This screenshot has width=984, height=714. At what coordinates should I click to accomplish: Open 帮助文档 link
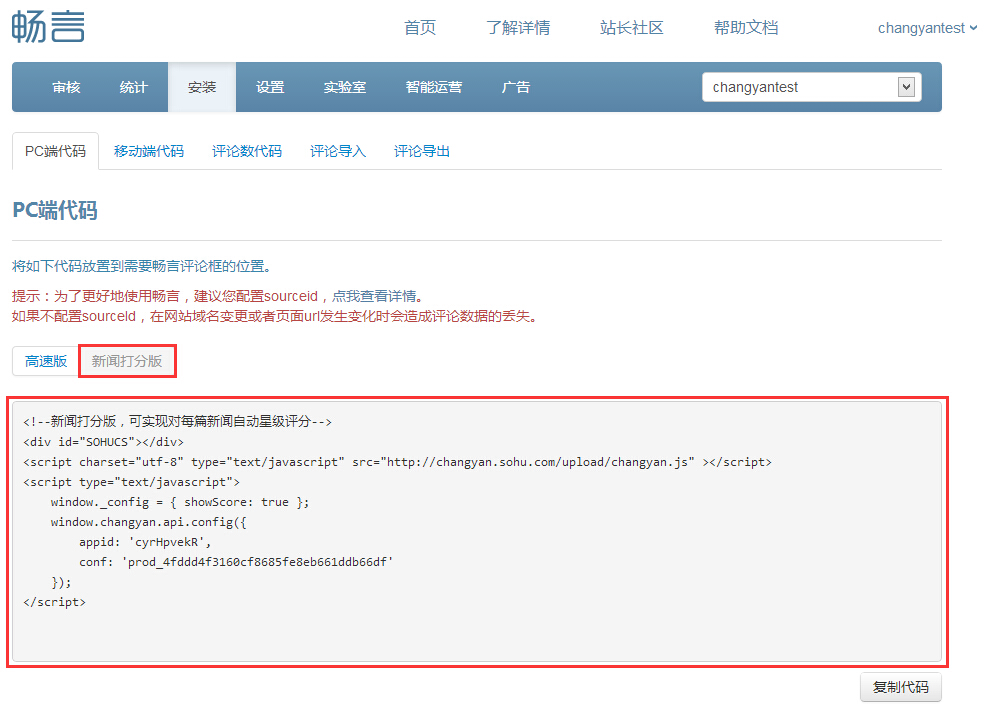click(745, 28)
